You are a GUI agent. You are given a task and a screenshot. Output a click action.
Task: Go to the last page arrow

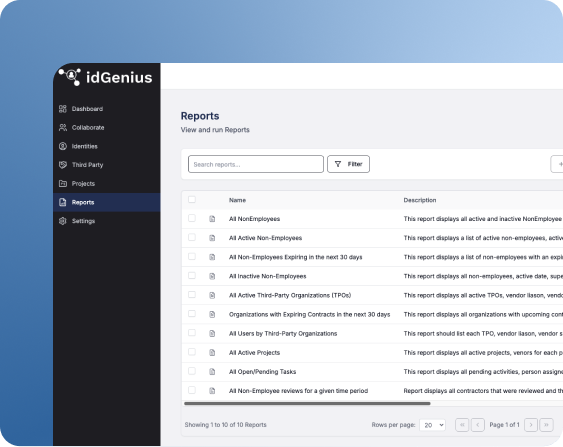tap(546, 425)
